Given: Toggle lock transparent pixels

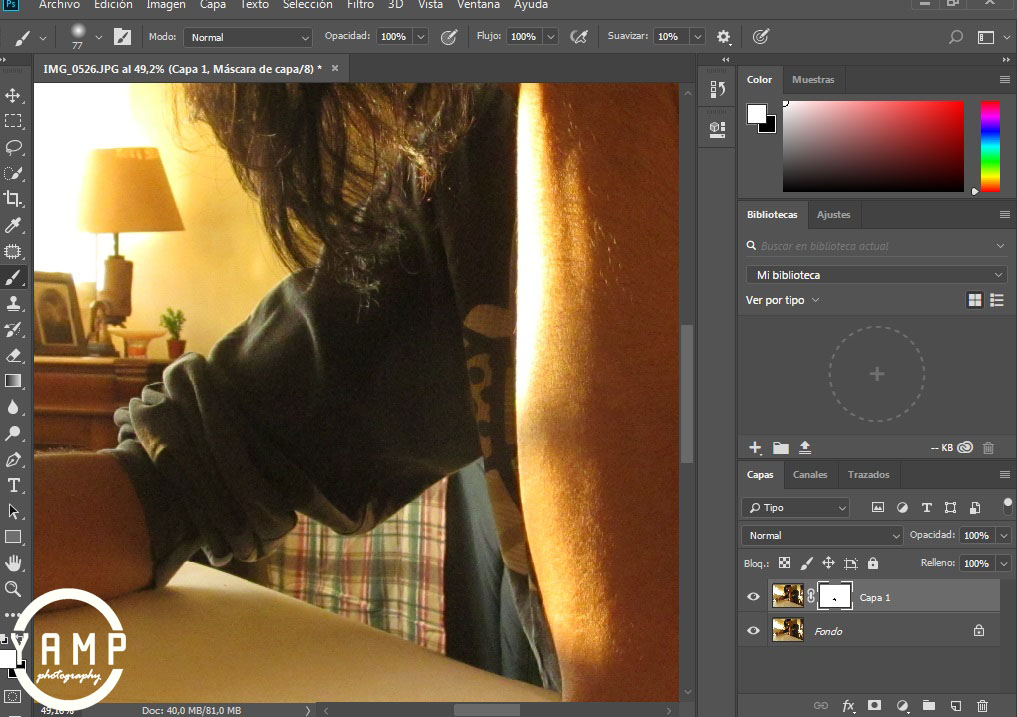Looking at the screenshot, I should click(x=785, y=563).
